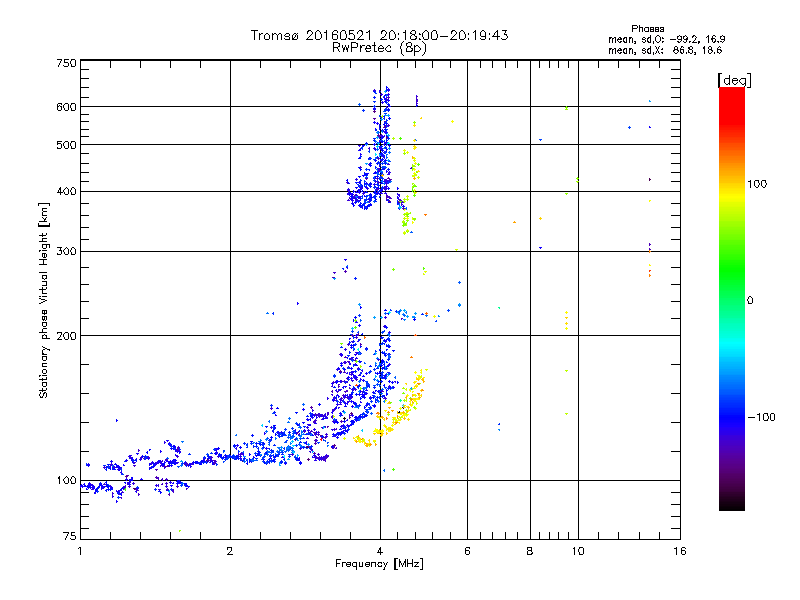Click the '2' x-axis tick label
The width and height of the screenshot is (800, 600).
click(x=230, y=551)
